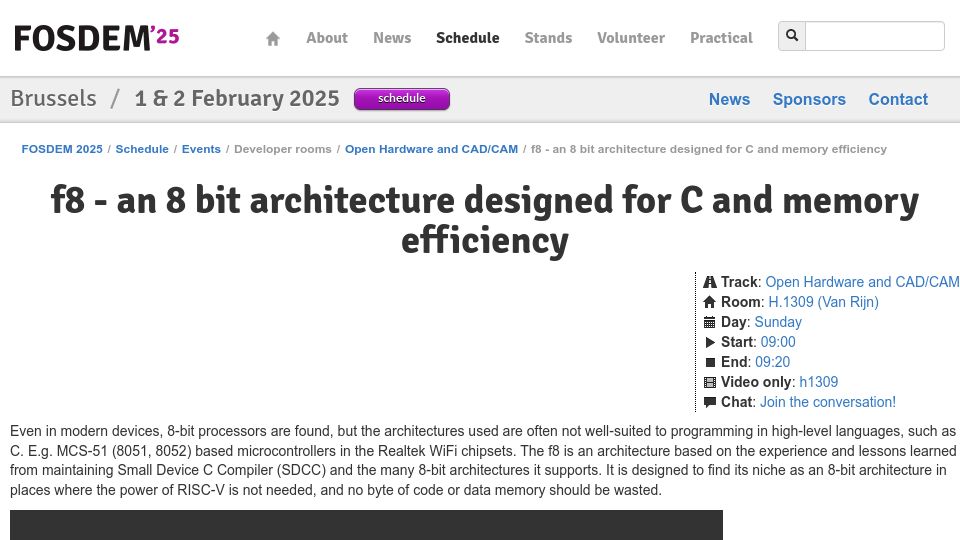960x540 pixels.
Task: Select the Schedule navigation item
Action: pos(468,38)
